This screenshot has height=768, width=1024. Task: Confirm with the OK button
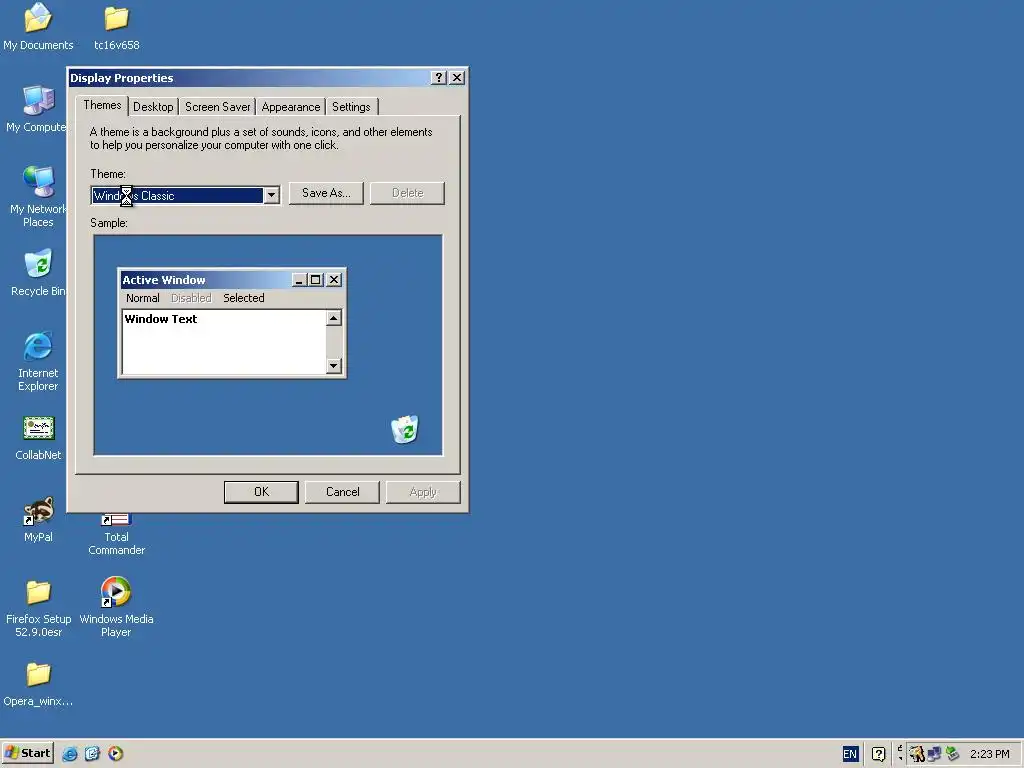click(261, 492)
